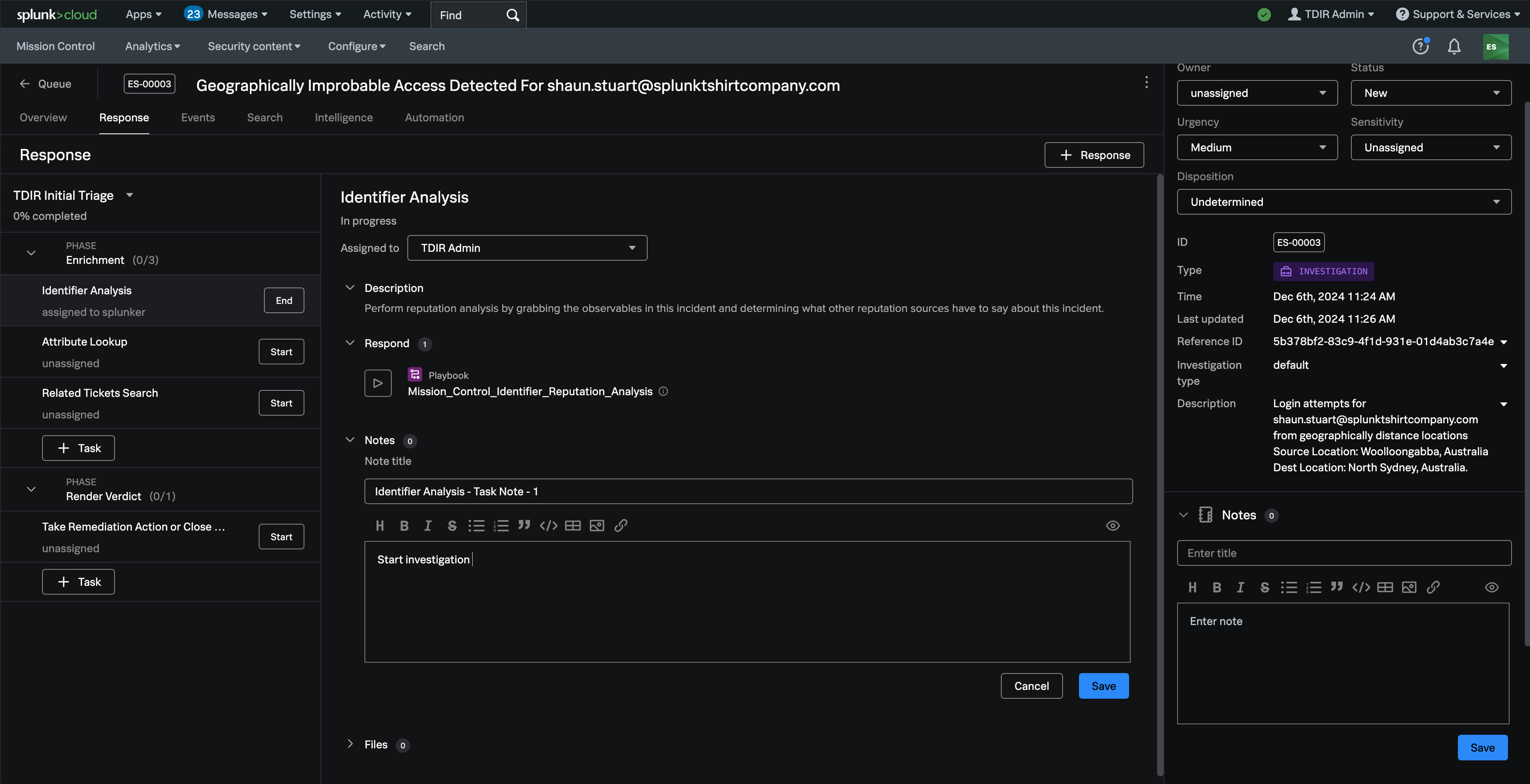
Task: Toggle preview eye in the task note editor
Action: (1113, 526)
